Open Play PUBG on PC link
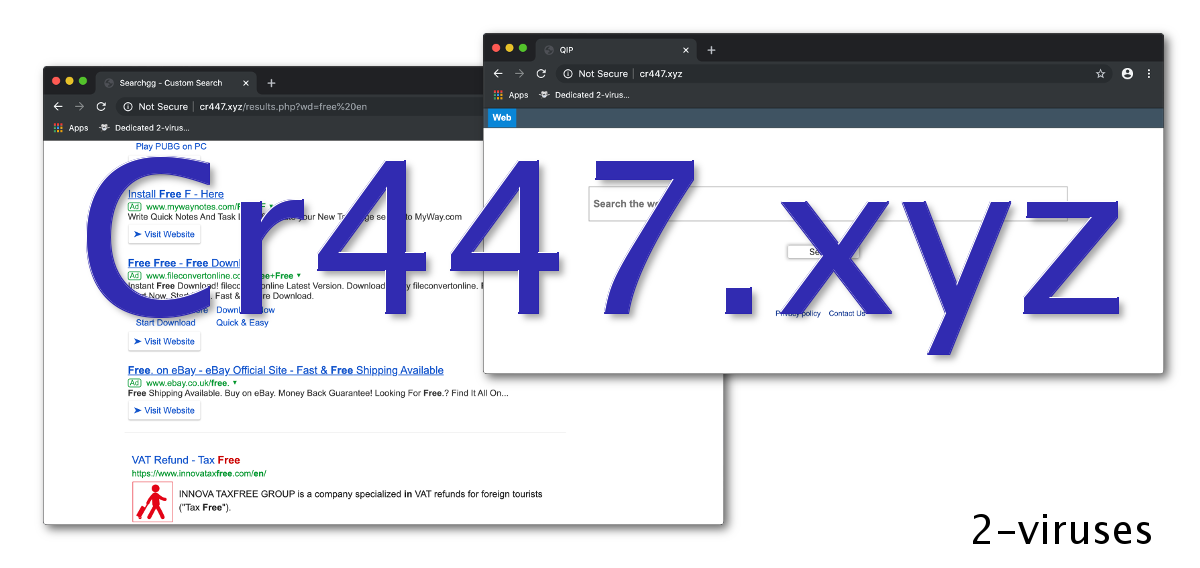 tap(171, 146)
